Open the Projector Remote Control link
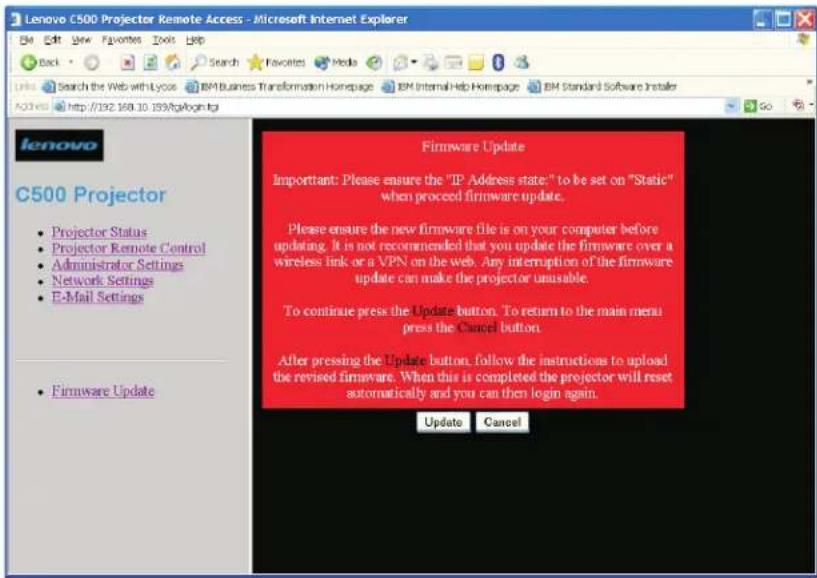 tap(129, 248)
